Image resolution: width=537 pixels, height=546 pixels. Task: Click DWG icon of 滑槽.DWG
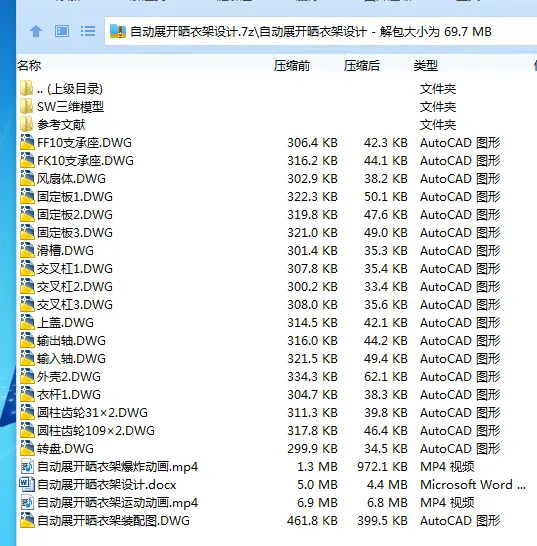(27, 250)
